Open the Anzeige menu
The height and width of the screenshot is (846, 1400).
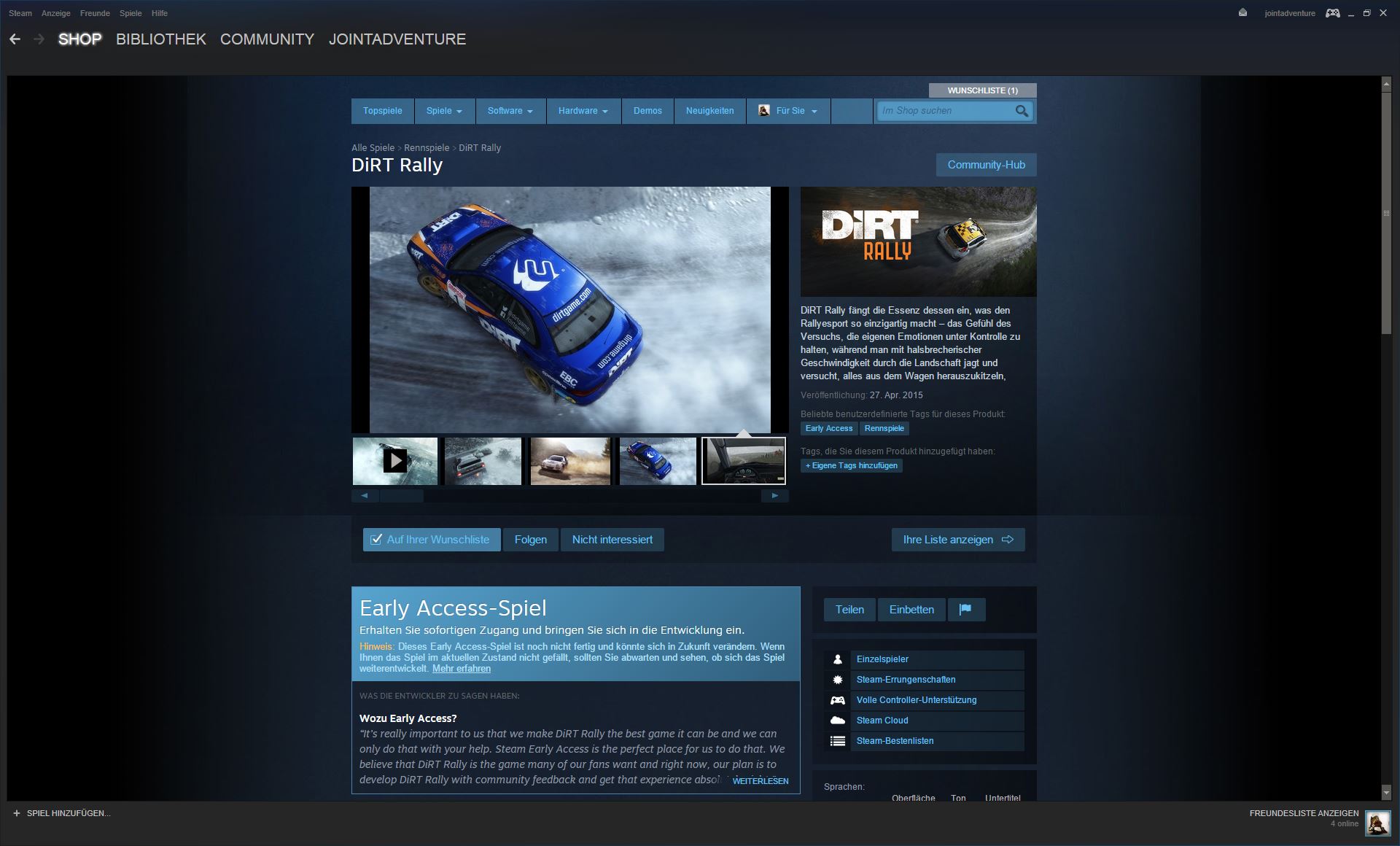(56, 13)
